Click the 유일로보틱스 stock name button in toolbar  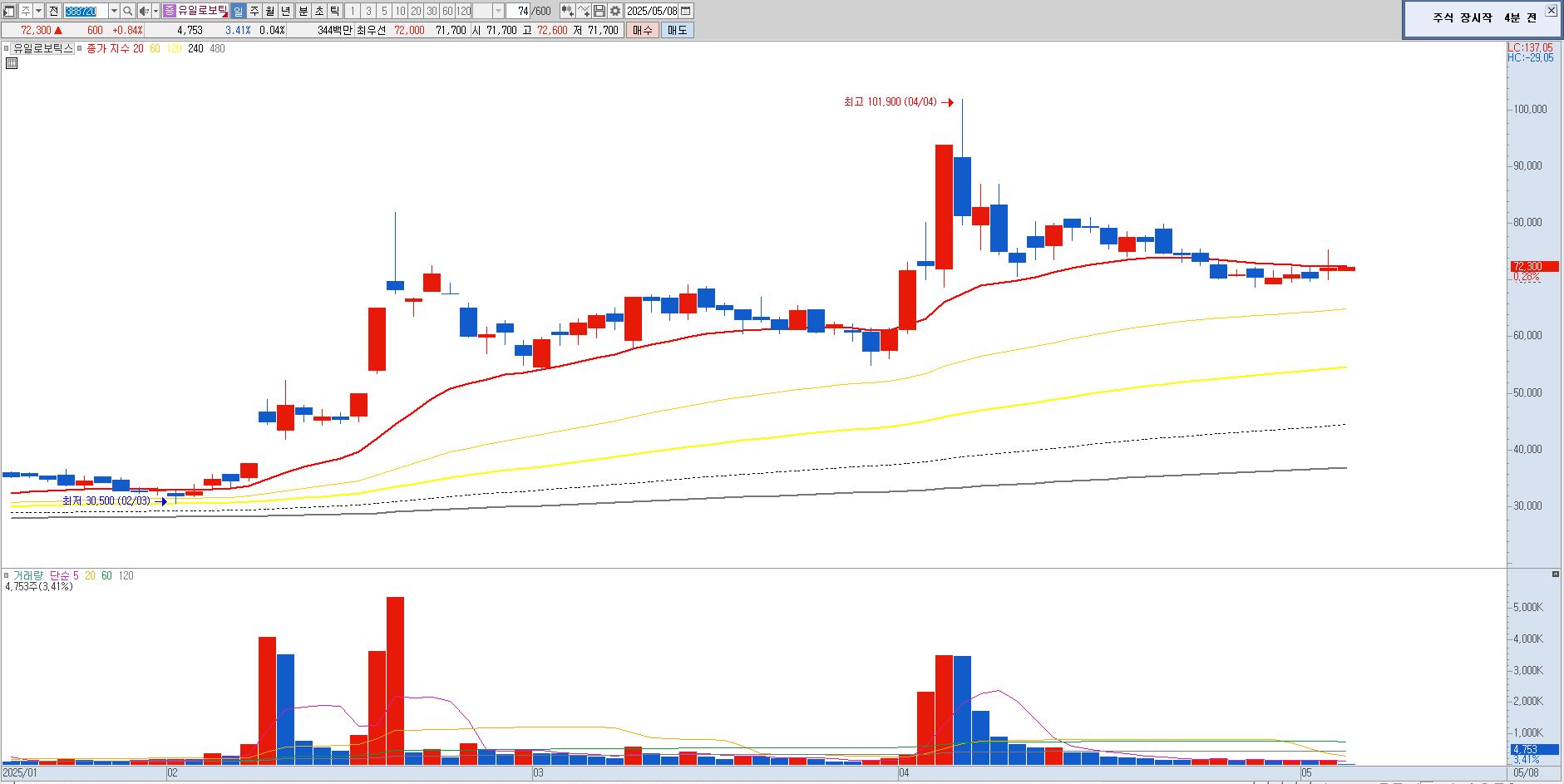pyautogui.click(x=203, y=11)
